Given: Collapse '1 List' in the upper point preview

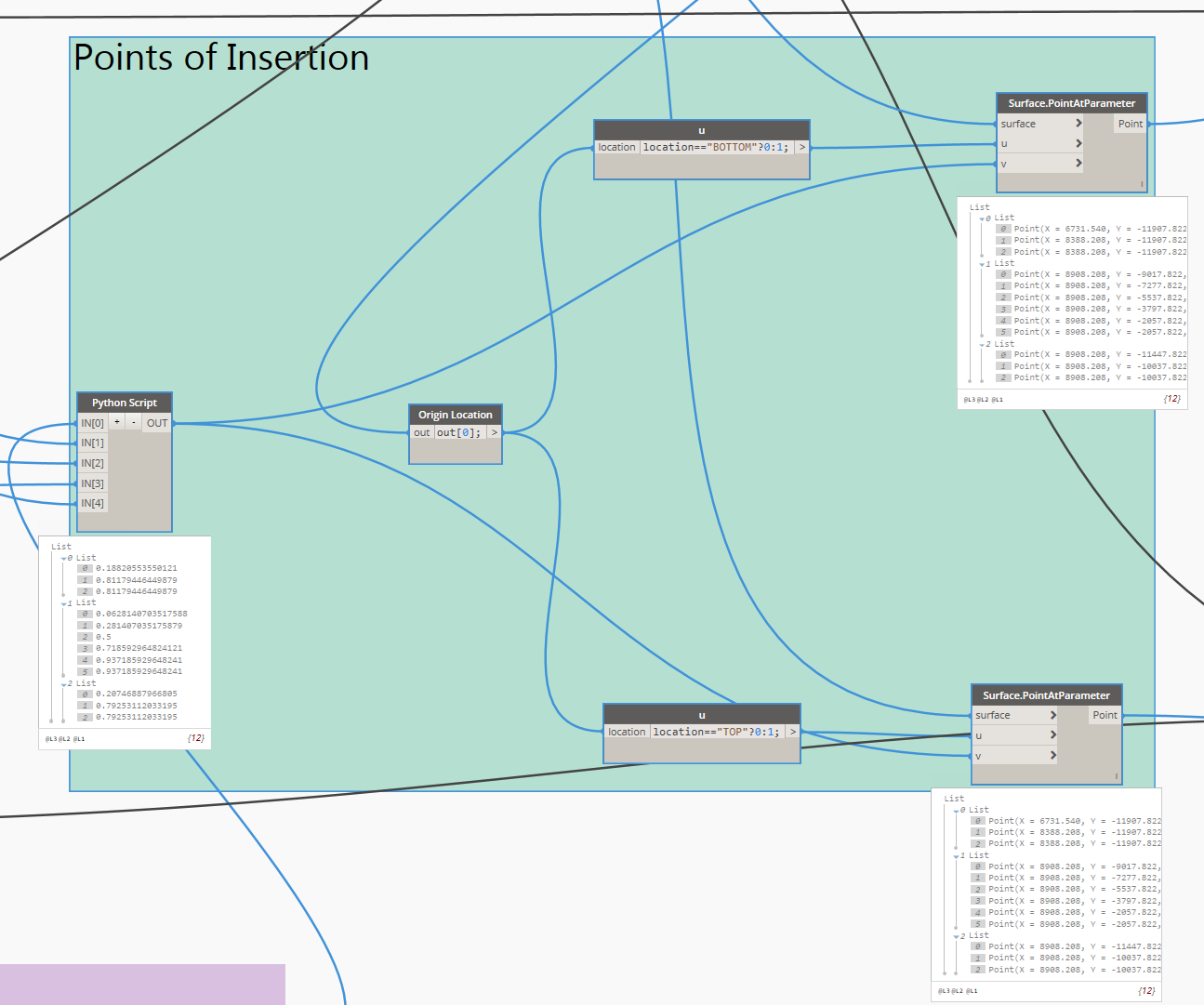Looking at the screenshot, I should click(x=982, y=264).
